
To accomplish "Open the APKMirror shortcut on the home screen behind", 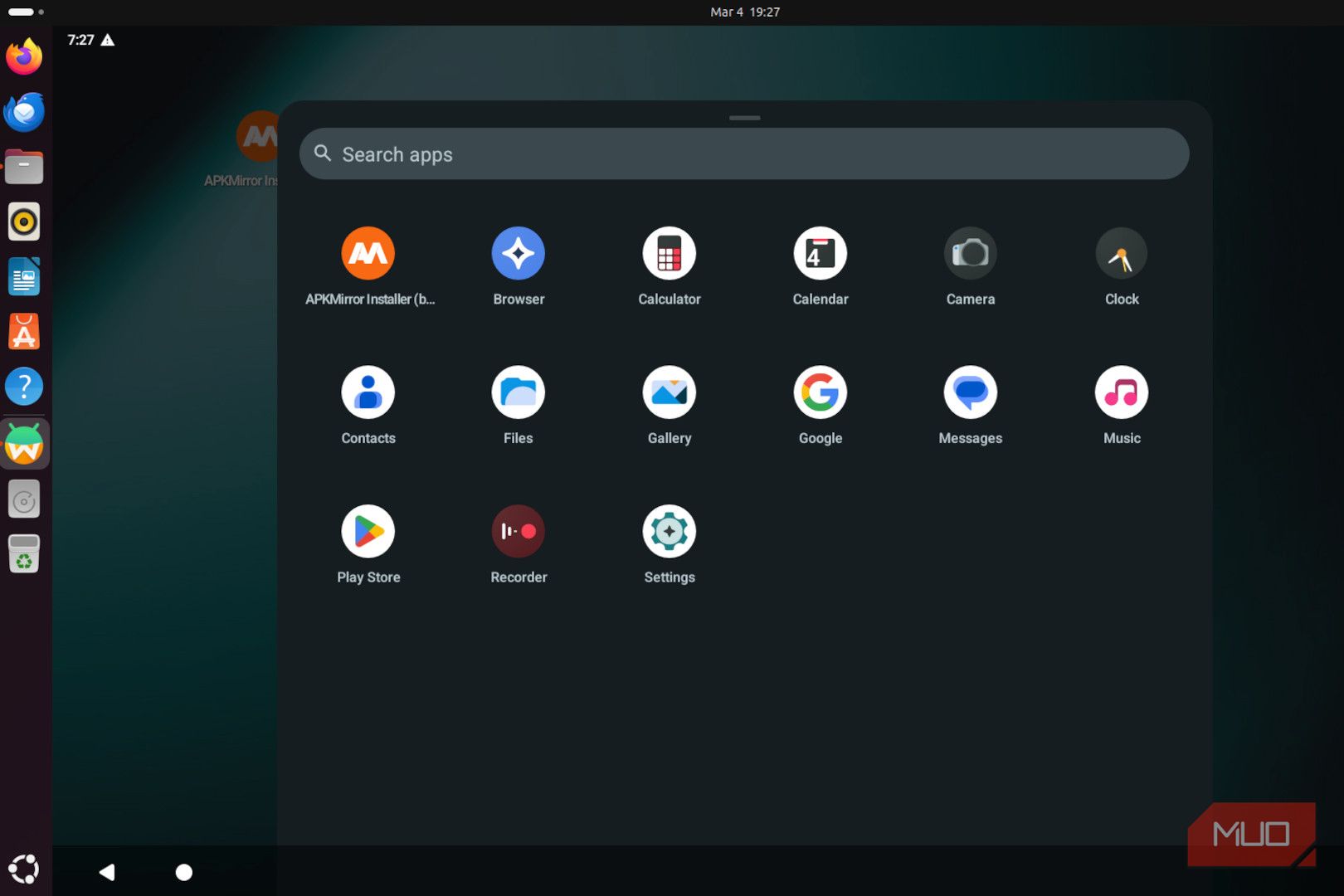I will (256, 149).
